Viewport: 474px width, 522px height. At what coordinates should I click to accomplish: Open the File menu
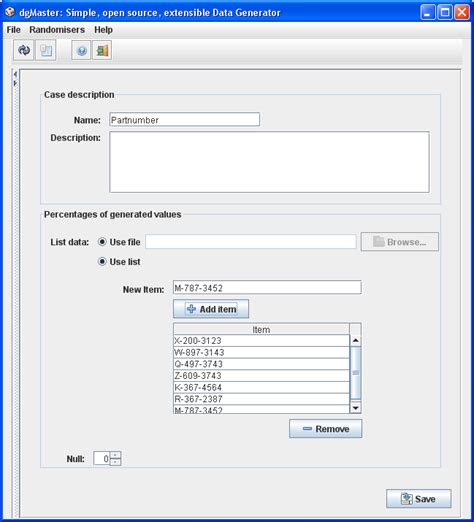[x=14, y=30]
